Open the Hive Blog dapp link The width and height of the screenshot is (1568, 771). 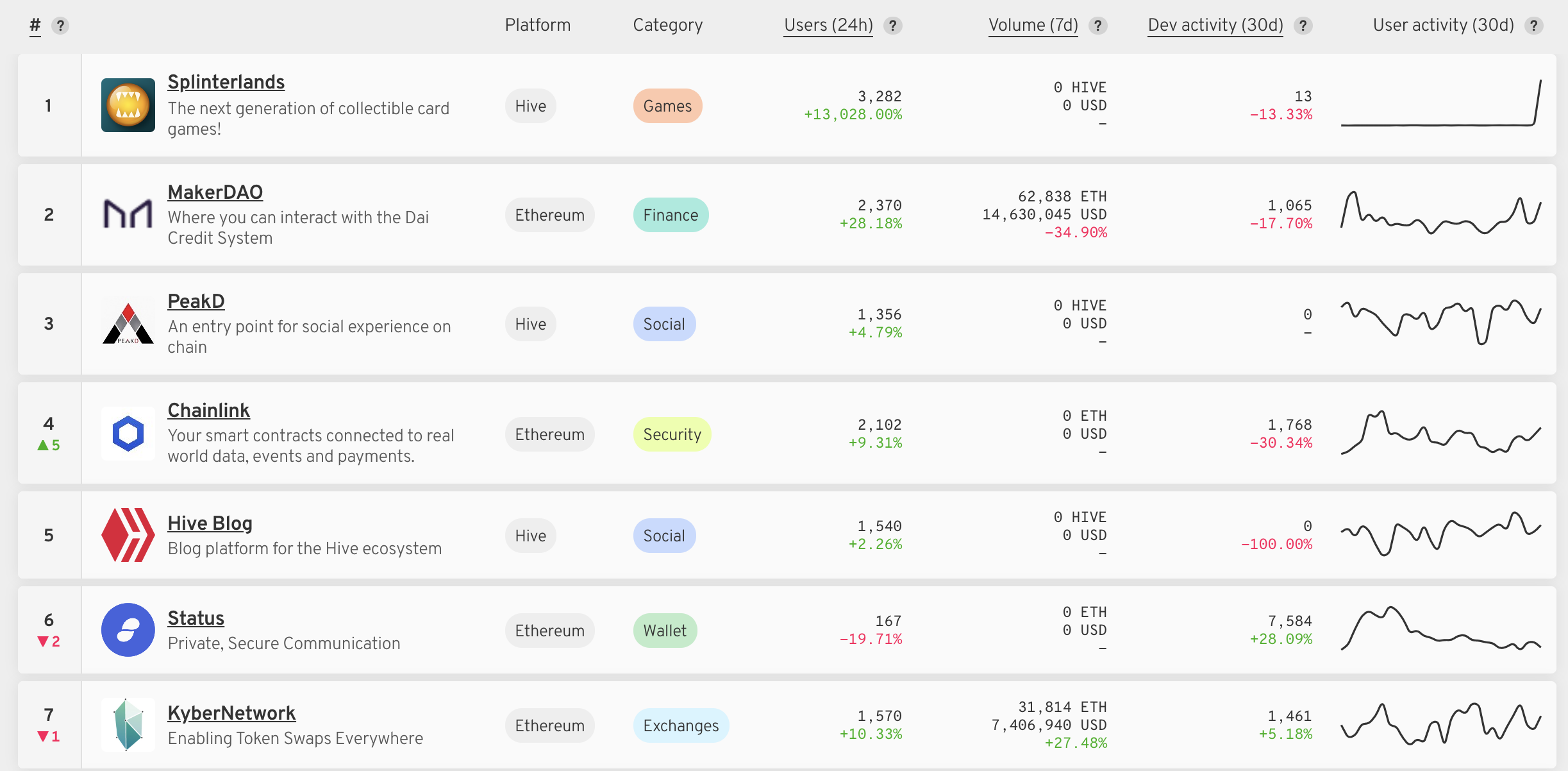210,523
